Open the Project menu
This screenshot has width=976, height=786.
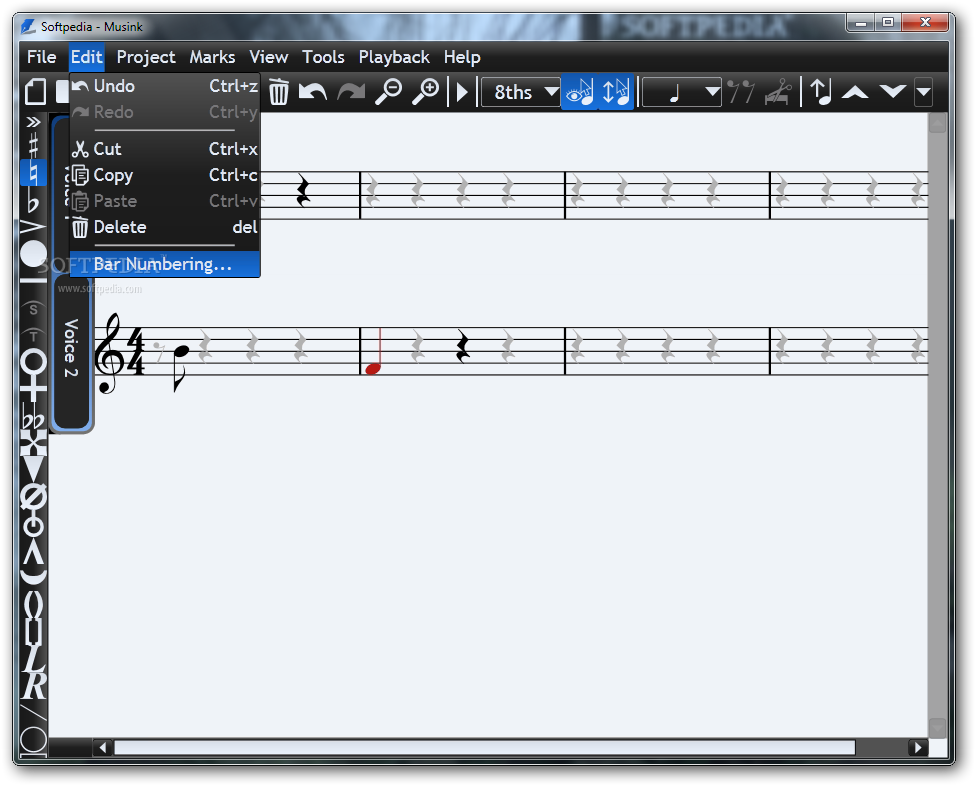[x=146, y=57]
